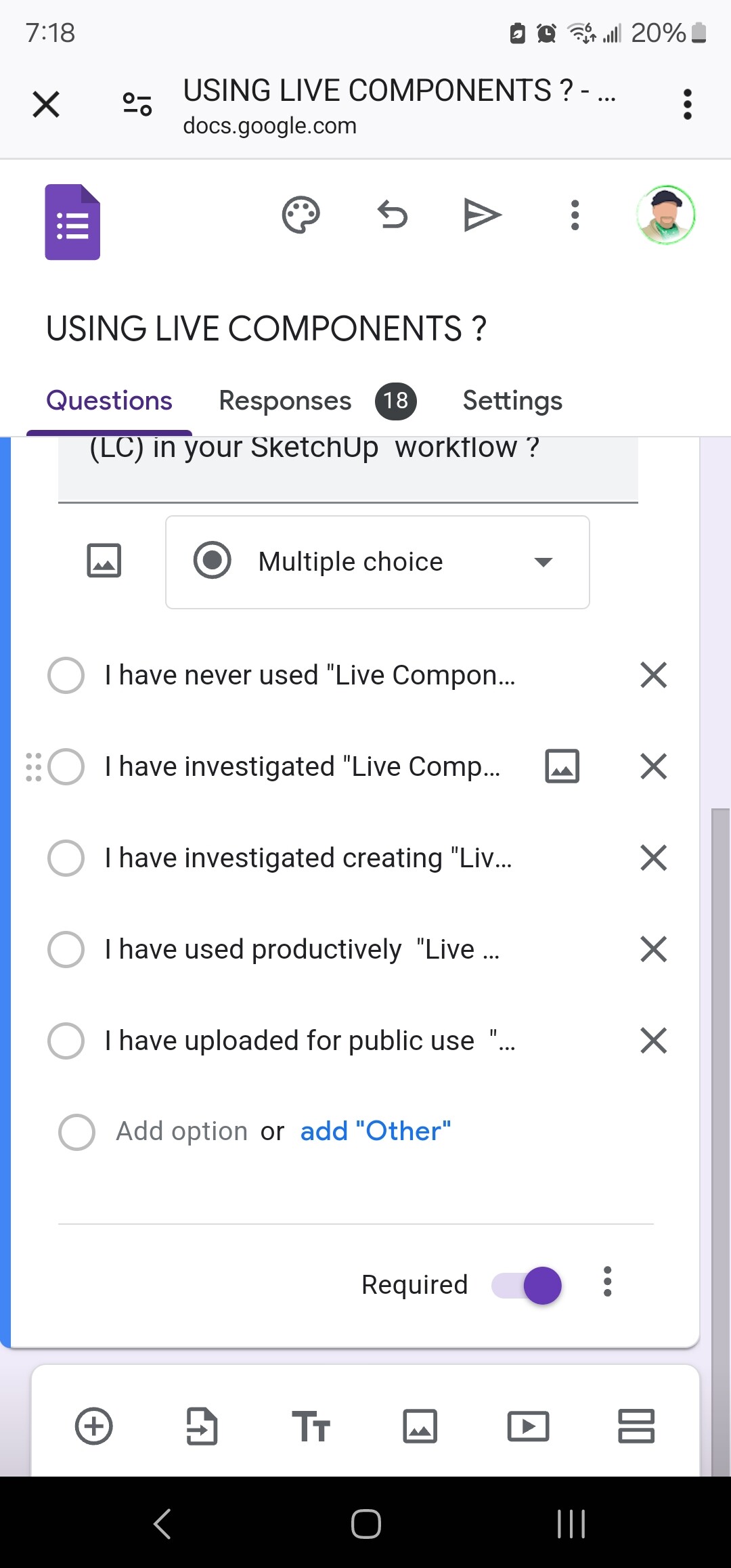Open the theme customization palette icon
The width and height of the screenshot is (731, 1568).
tap(301, 215)
